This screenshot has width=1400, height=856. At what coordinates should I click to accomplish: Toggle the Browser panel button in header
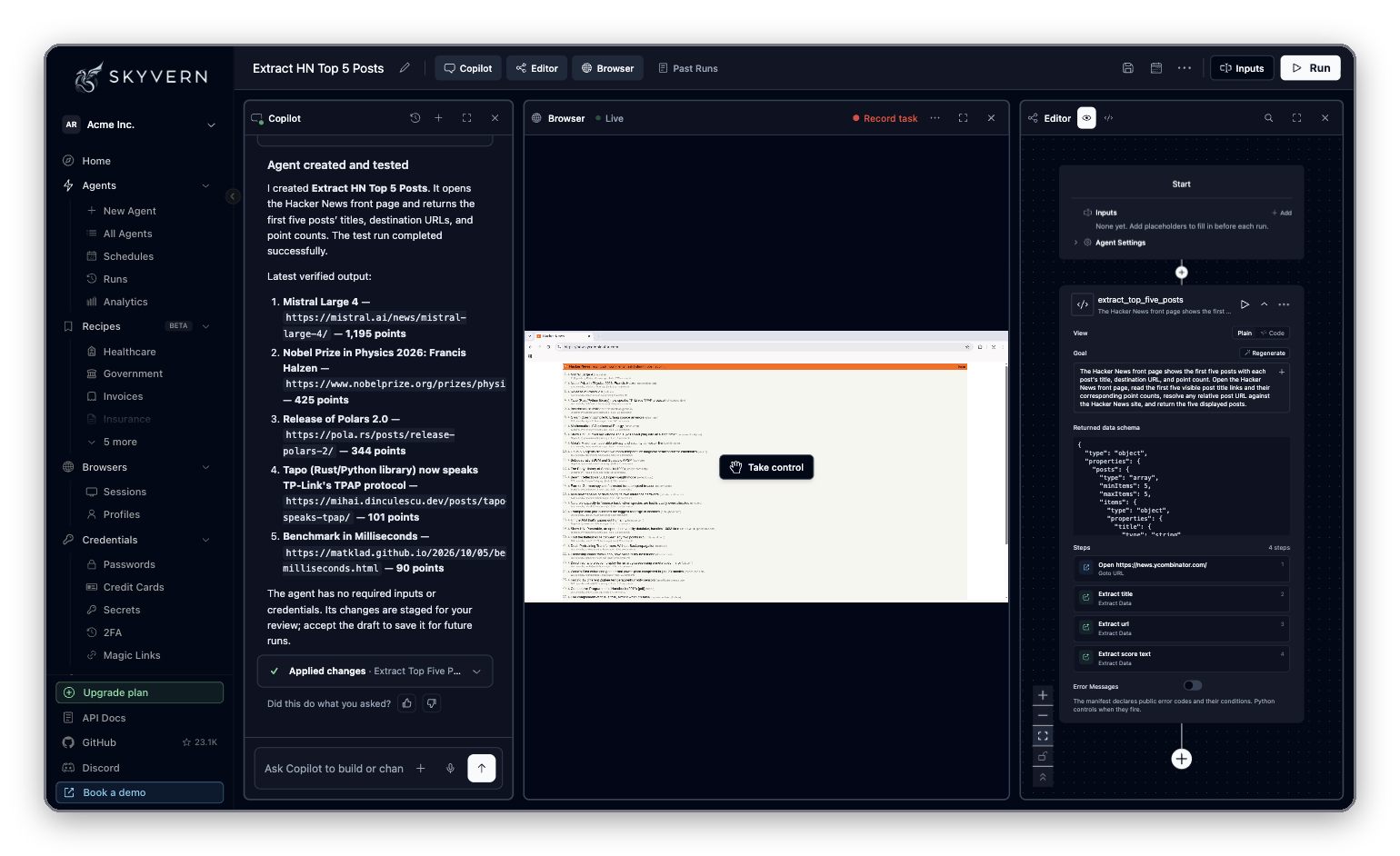(x=607, y=68)
